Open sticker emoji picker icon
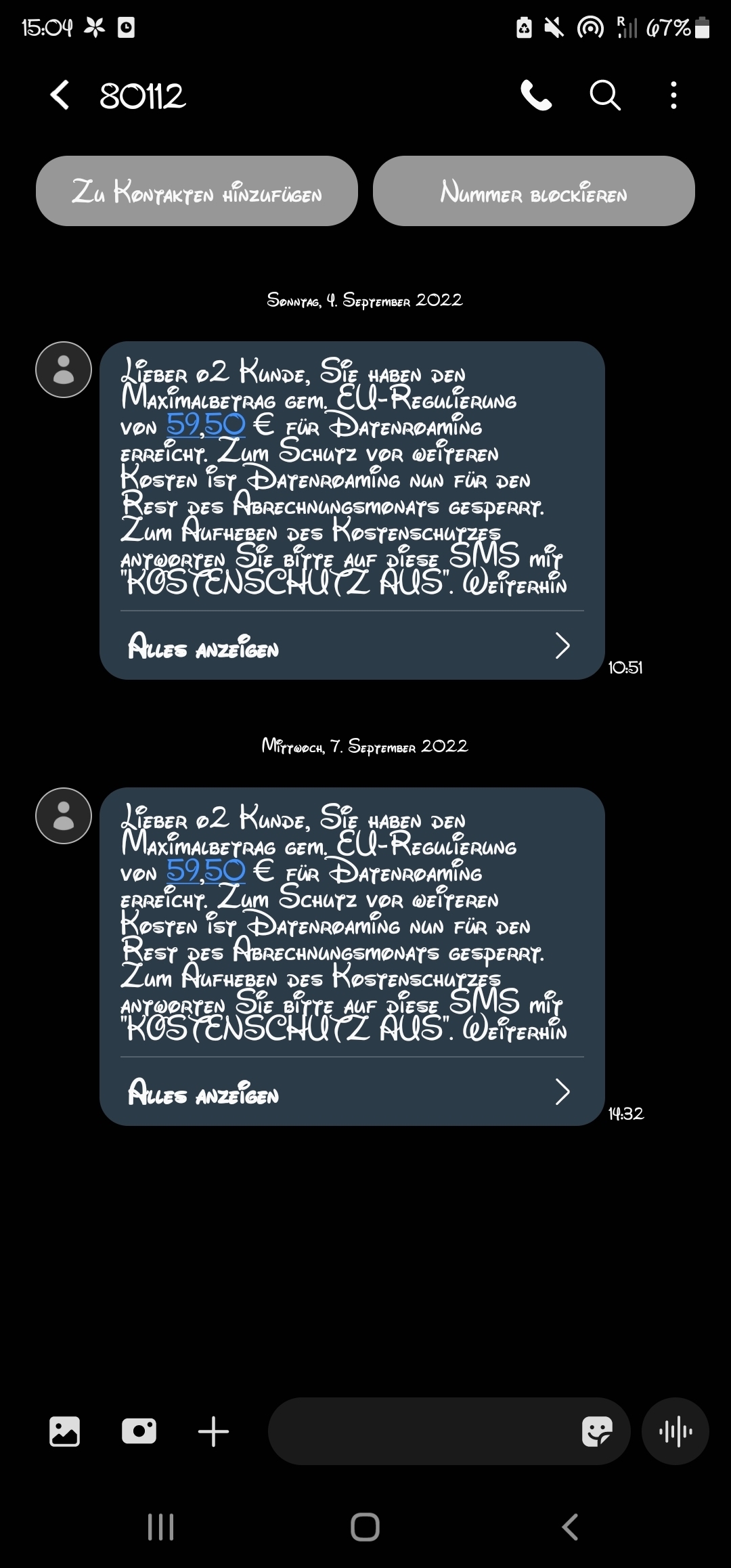The height and width of the screenshot is (1568, 731). 597,1431
